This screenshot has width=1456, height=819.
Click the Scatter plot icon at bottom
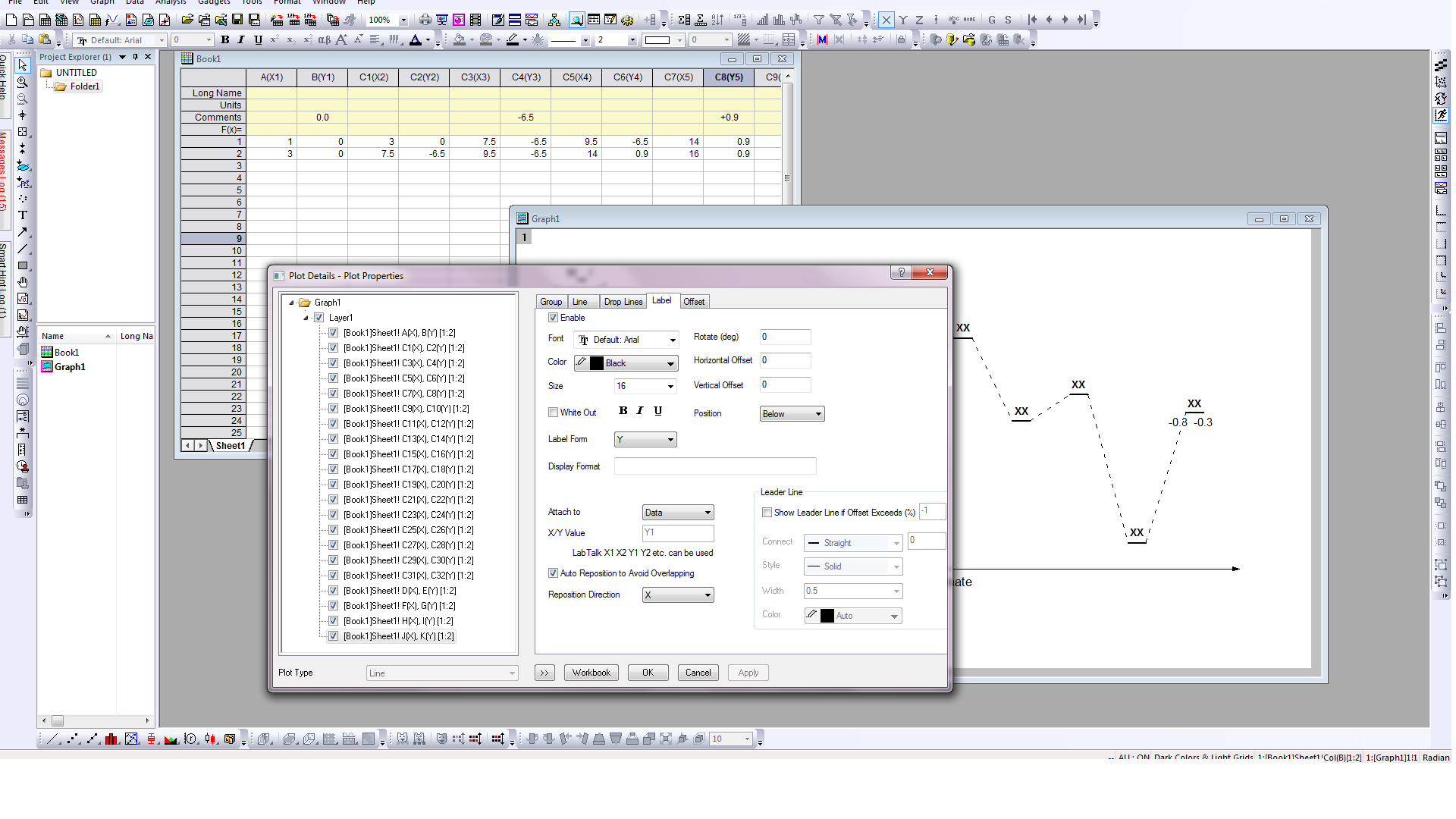pos(73,739)
